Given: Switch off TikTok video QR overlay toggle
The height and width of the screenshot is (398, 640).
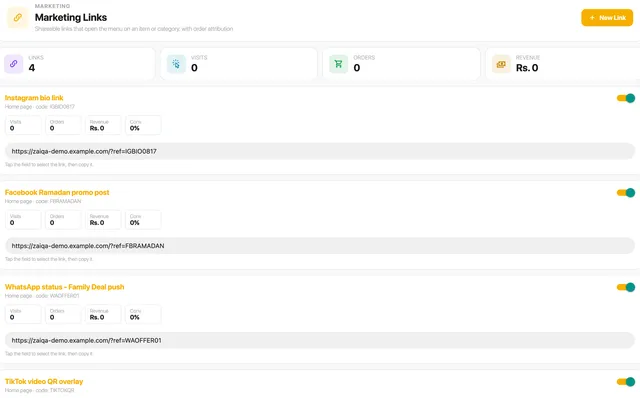Looking at the screenshot, I should tap(626, 382).
